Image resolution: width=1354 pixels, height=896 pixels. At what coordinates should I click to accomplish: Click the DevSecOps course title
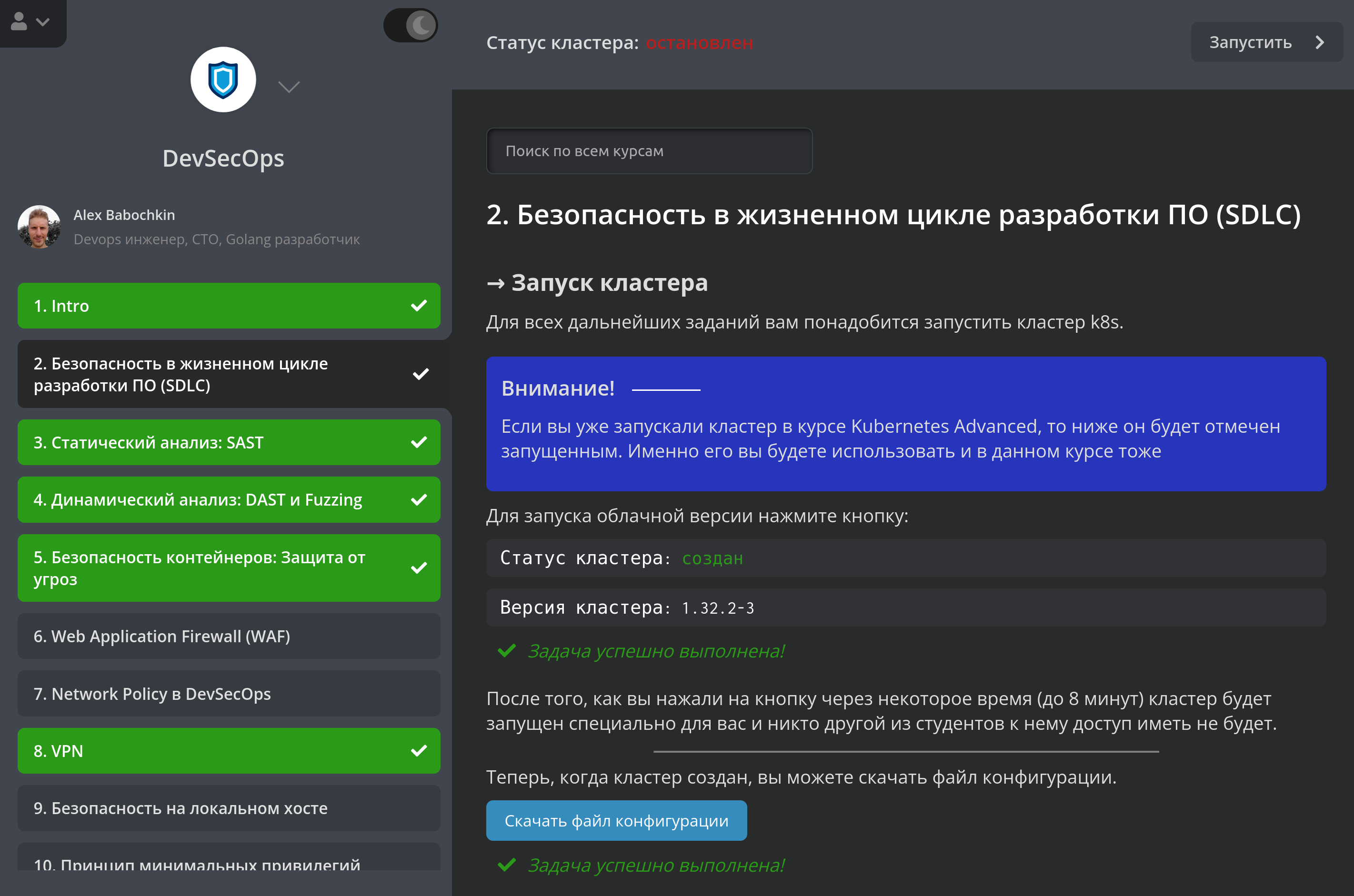click(223, 158)
